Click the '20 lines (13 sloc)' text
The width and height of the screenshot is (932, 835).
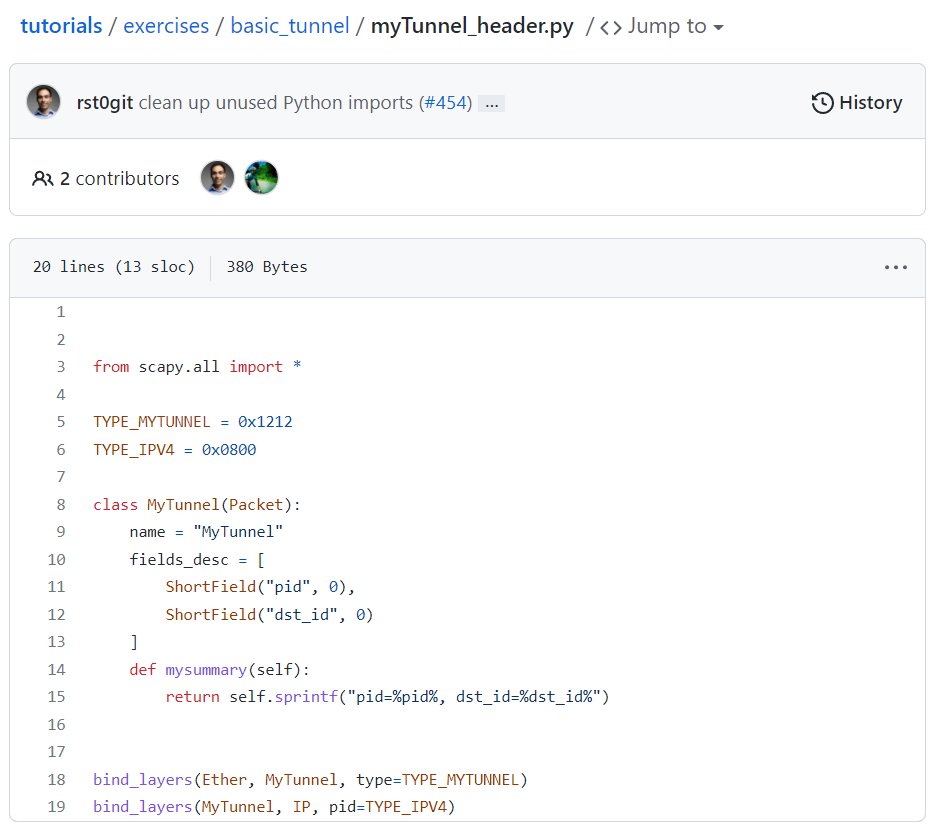click(x=114, y=267)
